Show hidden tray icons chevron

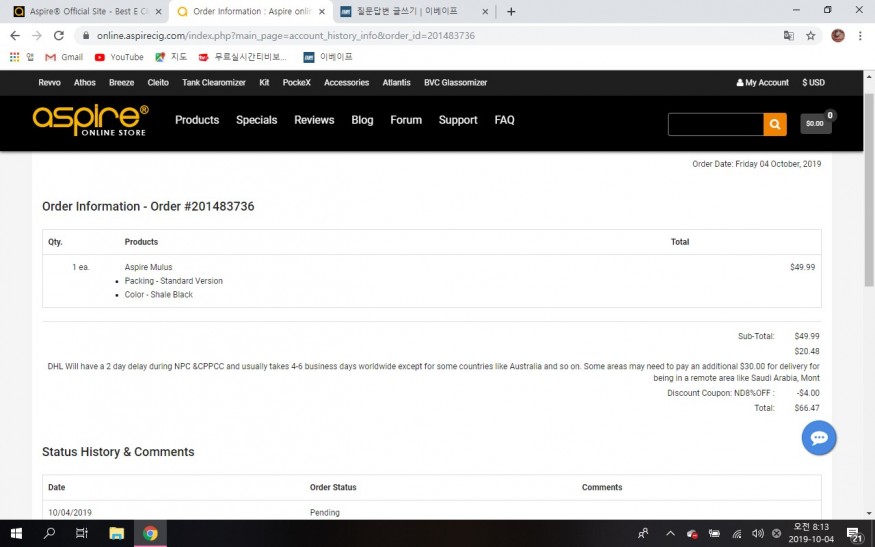[671, 534]
